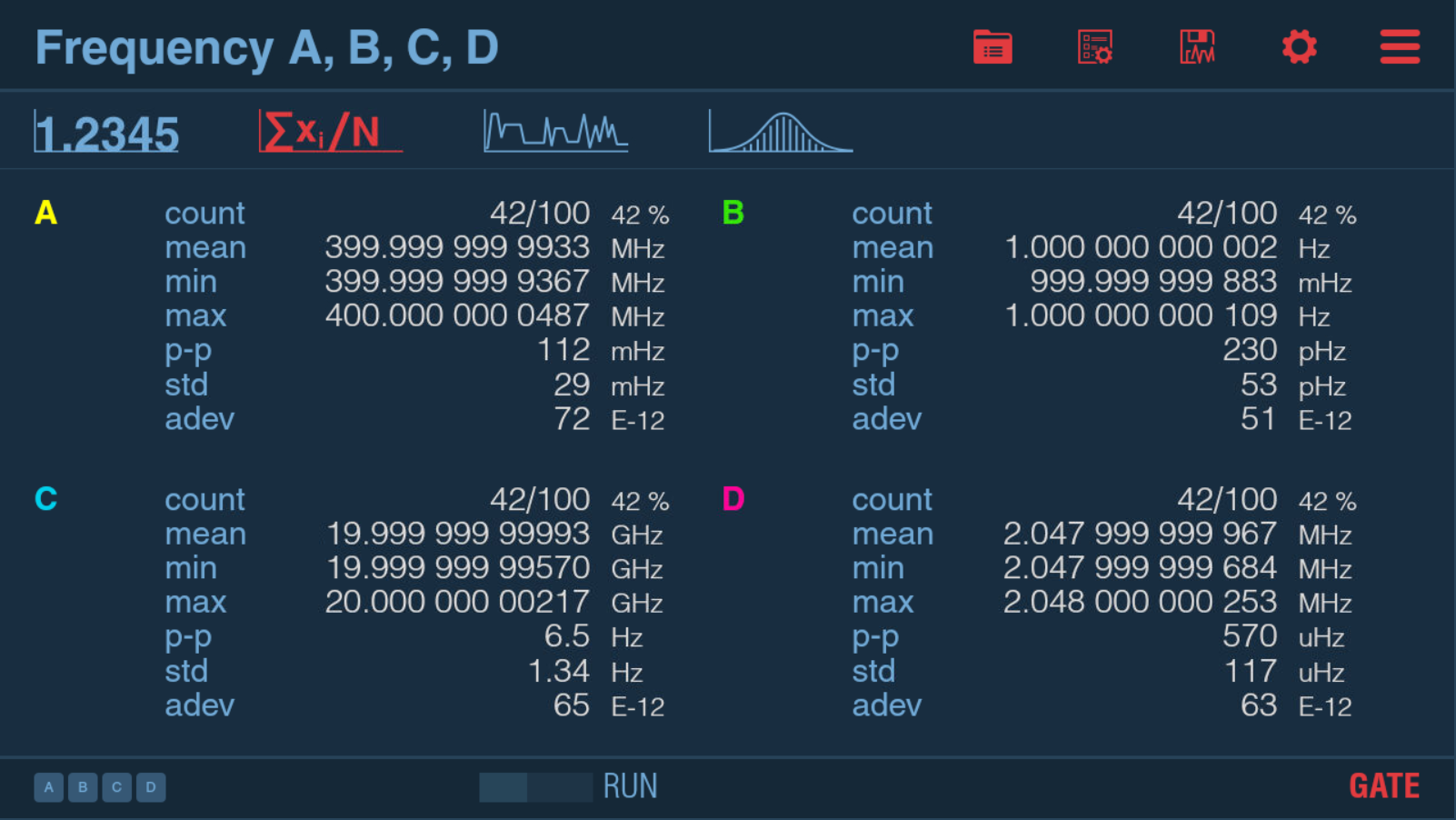
Task: Open the measurement settings list icon
Action: point(1095,47)
